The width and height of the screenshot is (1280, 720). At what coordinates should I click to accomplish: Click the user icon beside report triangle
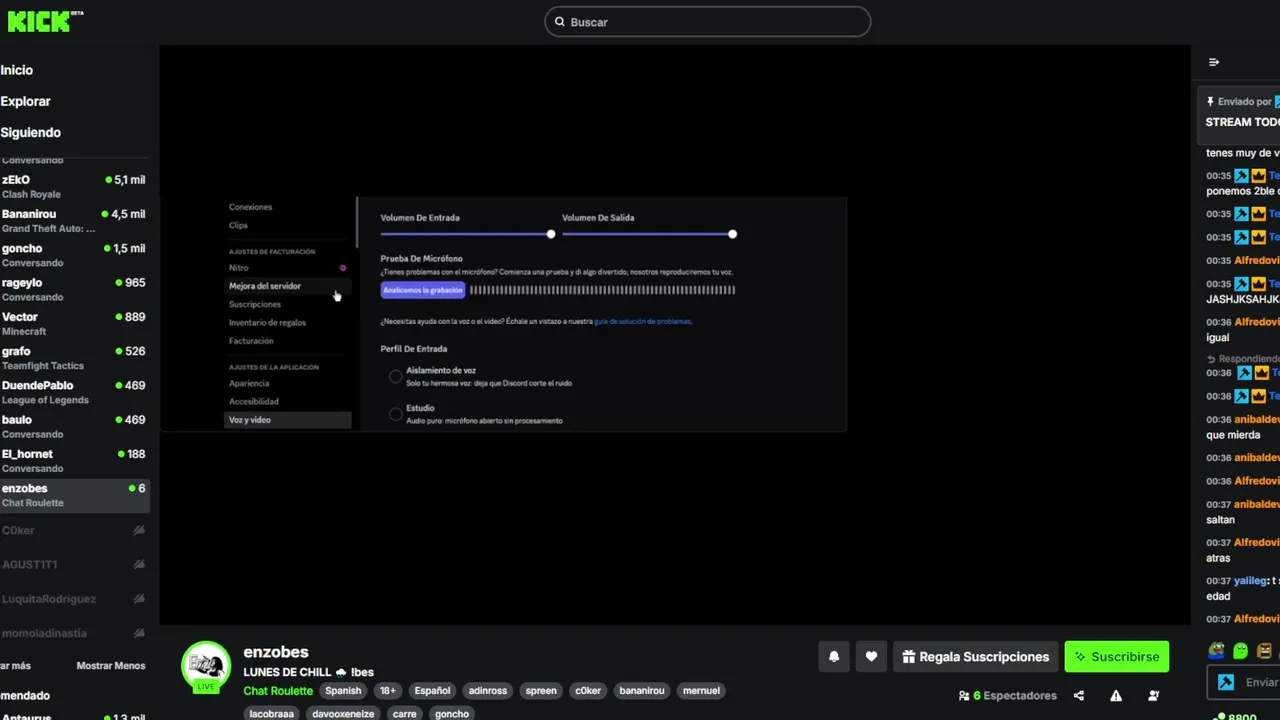(1153, 696)
